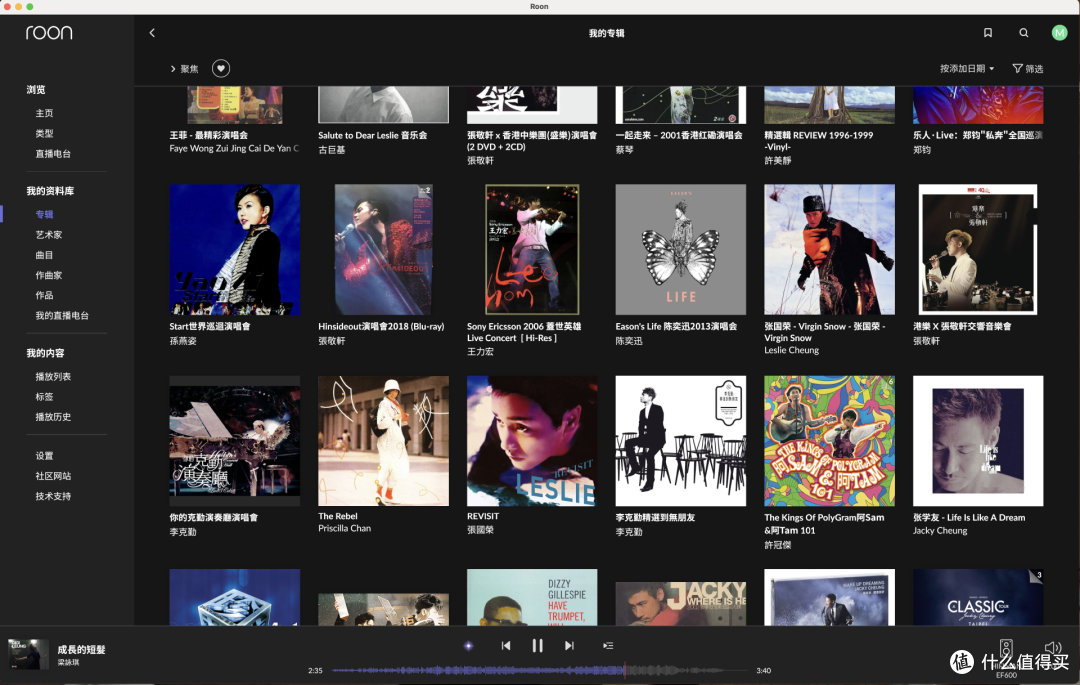Open 直播电台 under 浏览
The image size is (1080, 685).
(53, 154)
